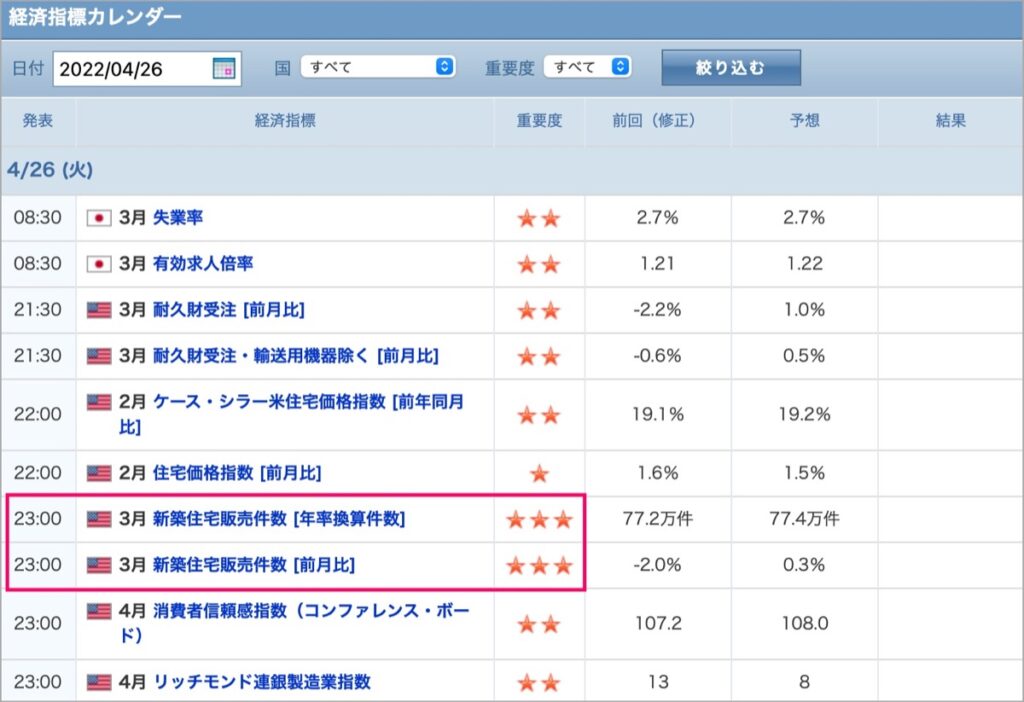Click the US flag beside 消費者信頼感指数
1024x702 pixels.
click(99, 611)
